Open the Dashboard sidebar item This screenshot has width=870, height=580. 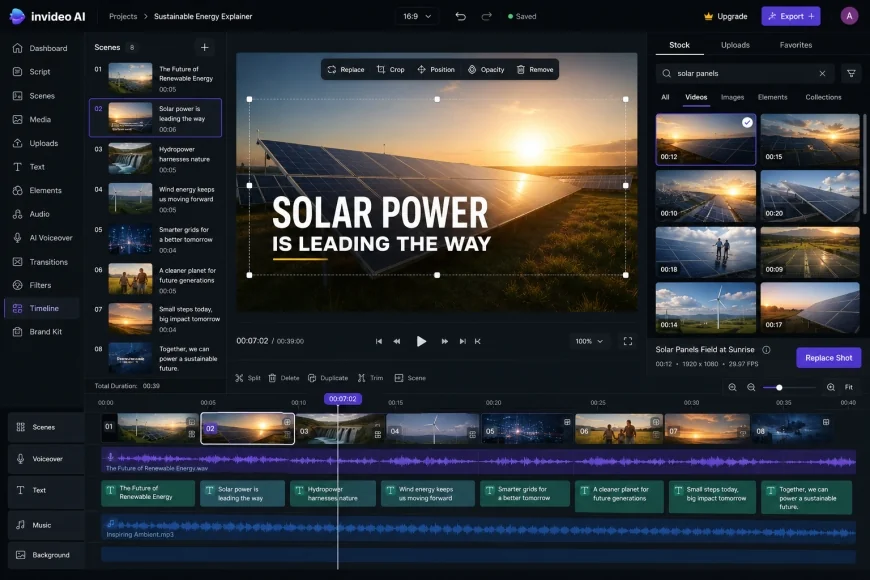pos(40,48)
